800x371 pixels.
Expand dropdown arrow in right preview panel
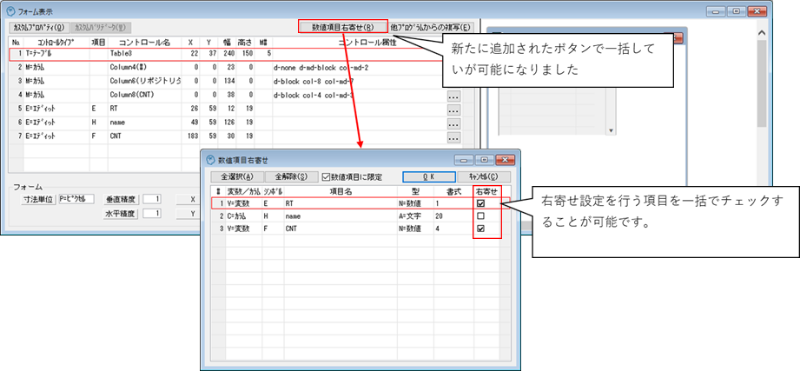coord(610,131)
